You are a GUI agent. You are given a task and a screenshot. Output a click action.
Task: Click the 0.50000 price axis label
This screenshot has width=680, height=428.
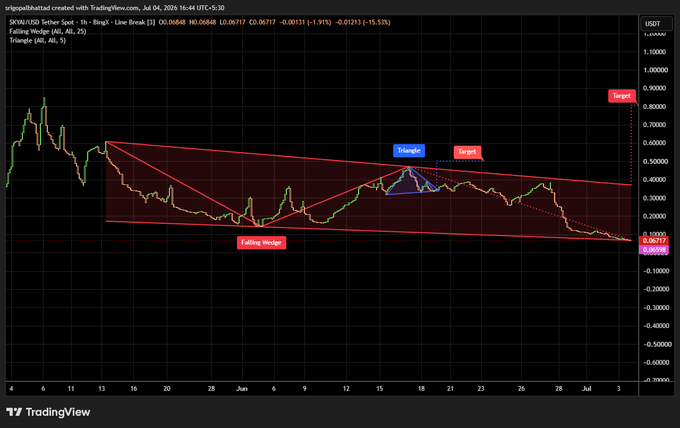(655, 161)
